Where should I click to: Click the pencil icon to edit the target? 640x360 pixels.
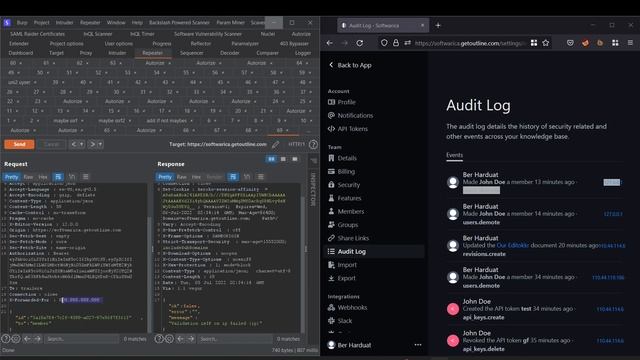[x=276, y=144]
